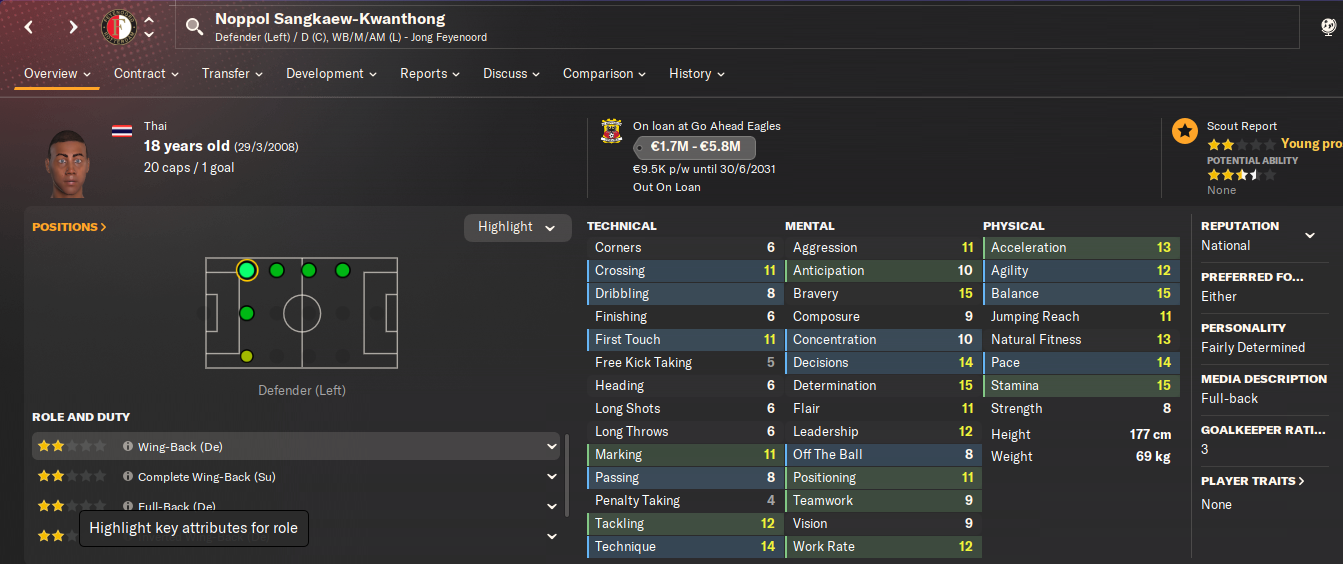Image resolution: width=1343 pixels, height=564 pixels.
Task: Click the Feyenoord club badge
Action: point(118,27)
